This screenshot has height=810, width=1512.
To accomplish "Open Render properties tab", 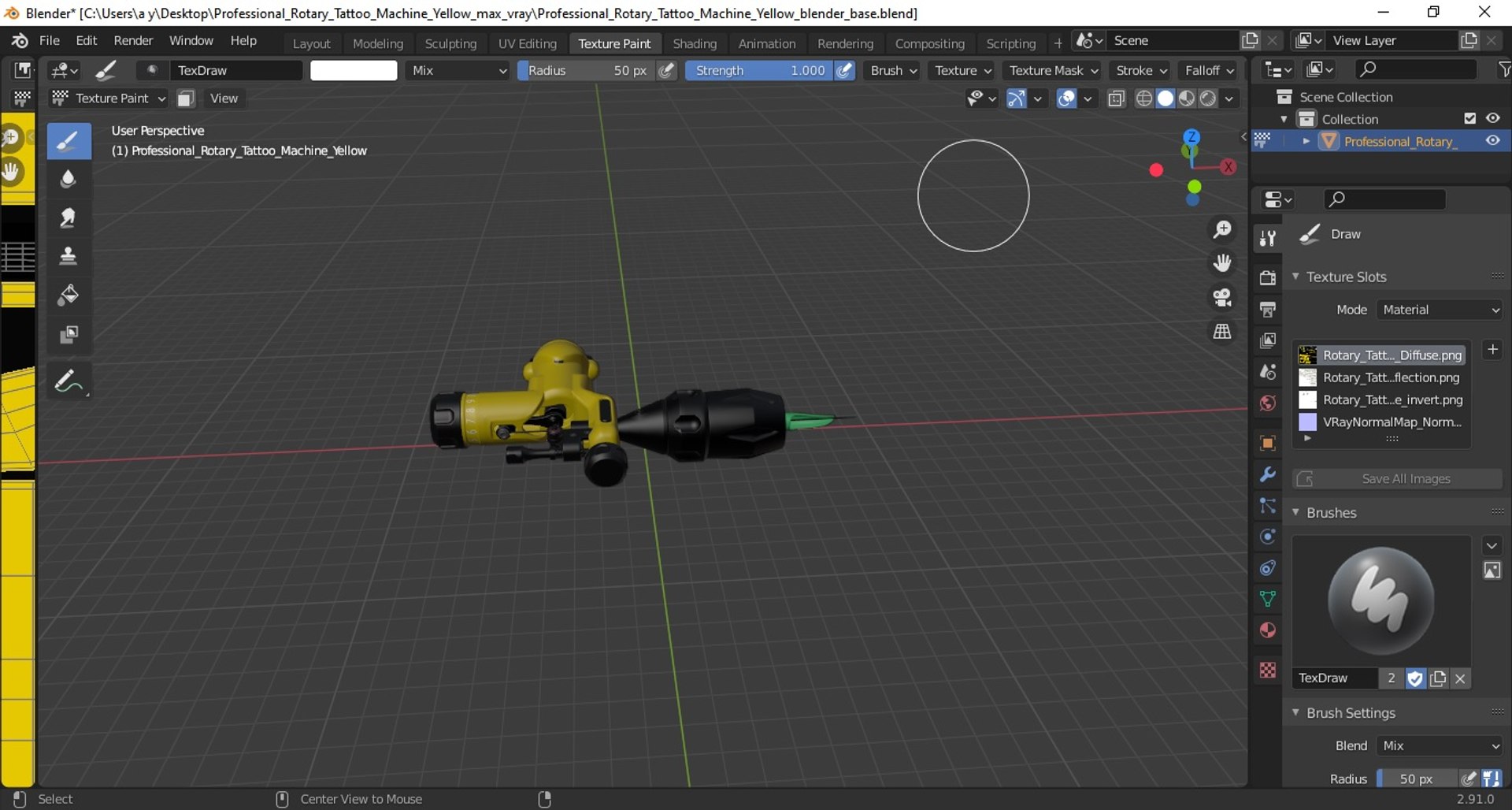I will coord(1267,277).
